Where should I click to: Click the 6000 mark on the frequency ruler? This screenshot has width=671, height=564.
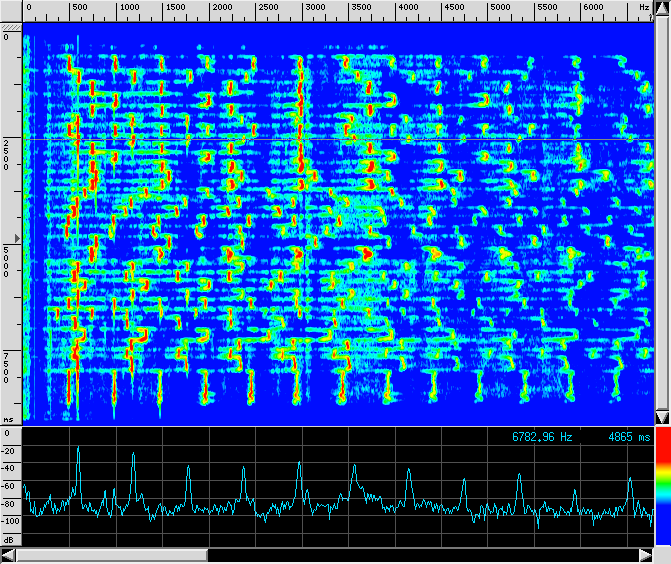(593, 8)
